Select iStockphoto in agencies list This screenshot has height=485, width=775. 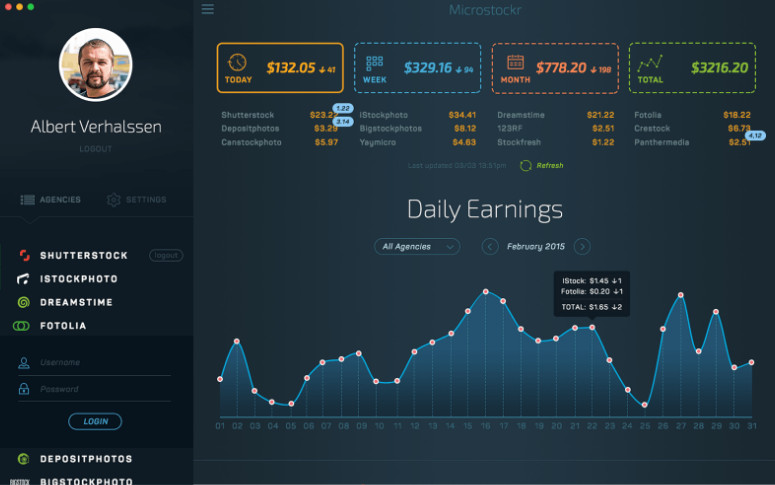pos(79,279)
